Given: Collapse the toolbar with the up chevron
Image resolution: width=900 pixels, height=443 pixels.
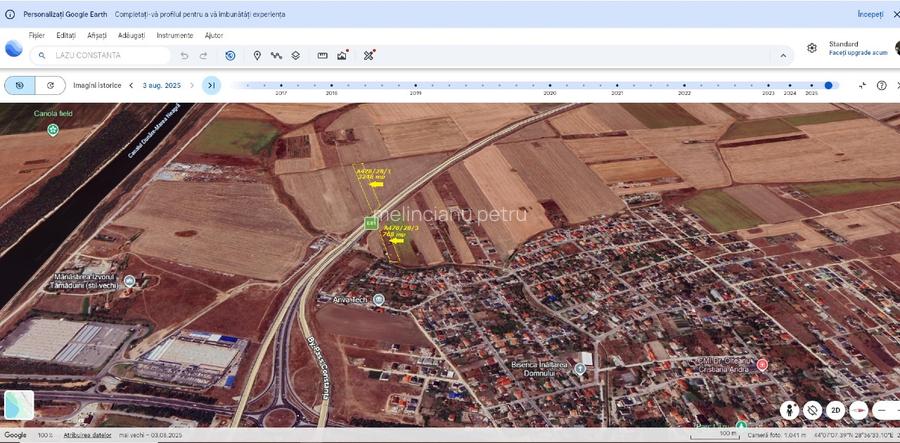Looking at the screenshot, I should pyautogui.click(x=783, y=56).
